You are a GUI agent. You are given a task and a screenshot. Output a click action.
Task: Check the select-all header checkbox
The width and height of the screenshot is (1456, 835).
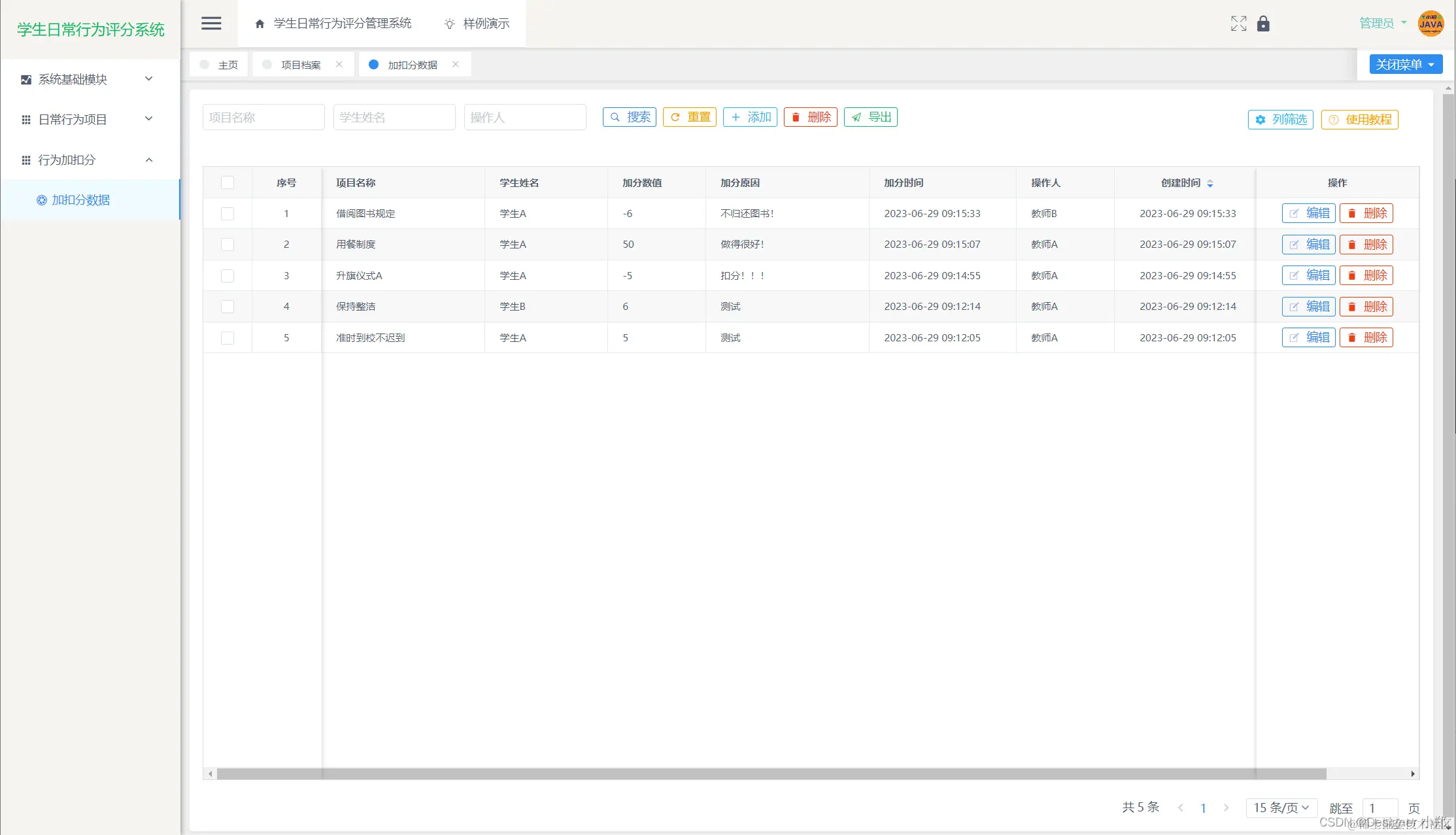tap(228, 182)
